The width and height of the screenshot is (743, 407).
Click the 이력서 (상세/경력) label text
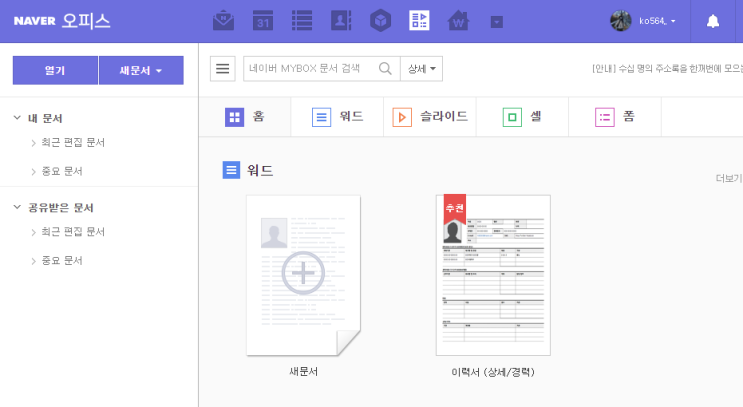point(493,372)
